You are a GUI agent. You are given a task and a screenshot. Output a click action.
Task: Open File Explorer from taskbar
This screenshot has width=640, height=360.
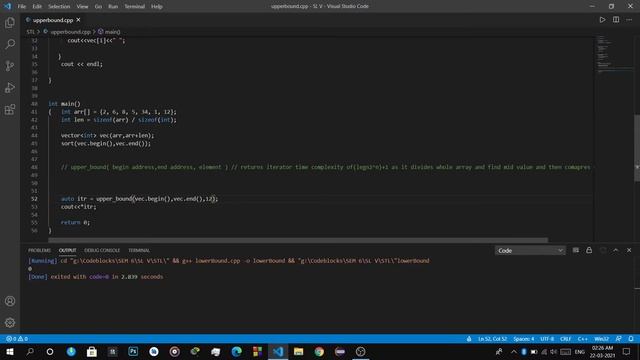pos(298,351)
